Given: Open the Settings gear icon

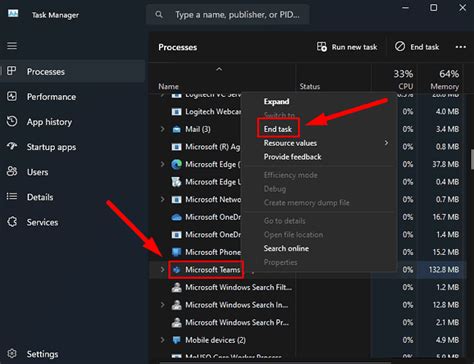Looking at the screenshot, I should [x=12, y=353].
